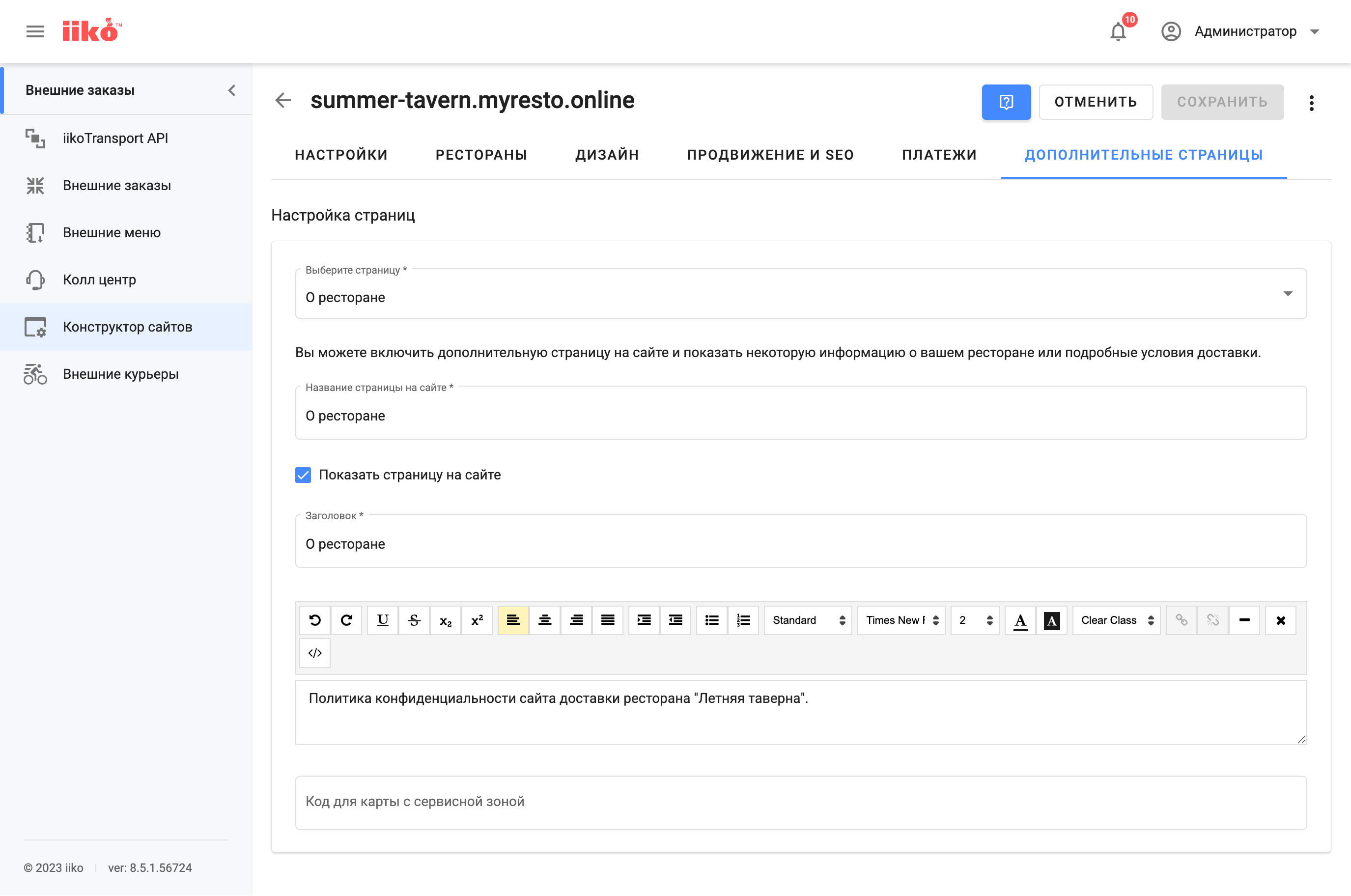The height and width of the screenshot is (896, 1351).
Task: Click the iiko logo
Action: [x=92, y=30]
